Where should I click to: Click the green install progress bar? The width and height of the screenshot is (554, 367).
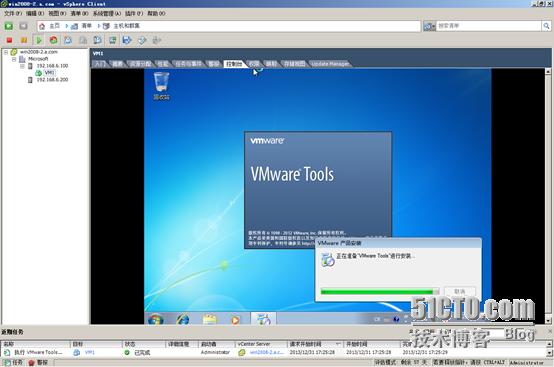[380, 291]
